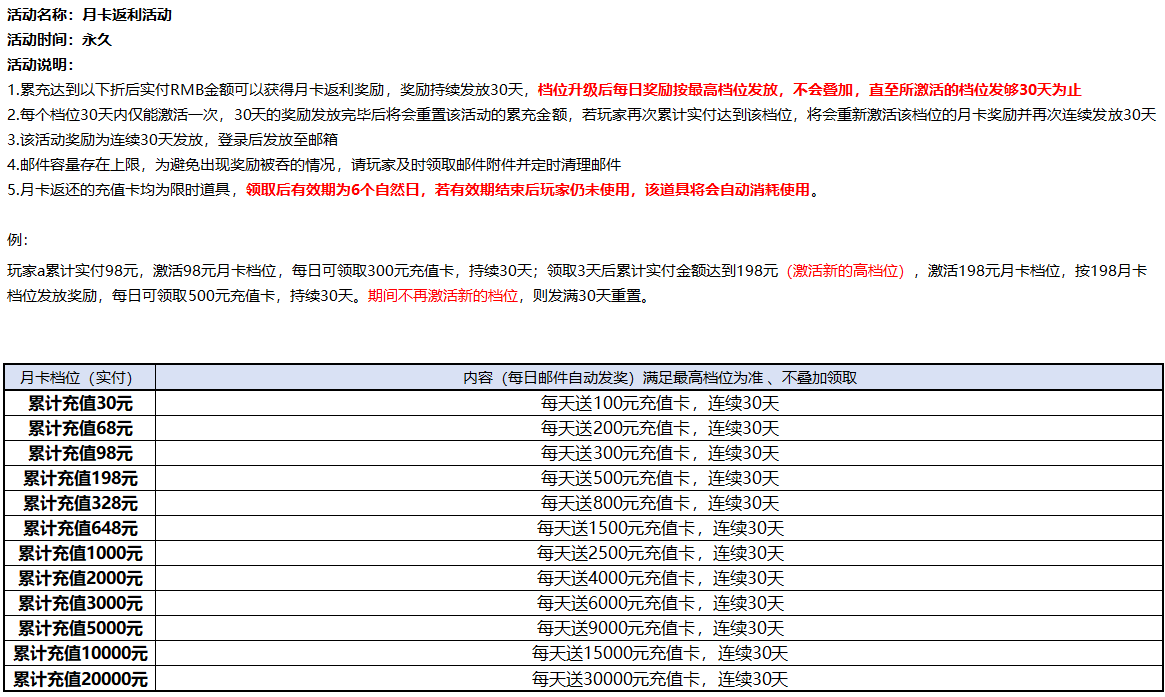This screenshot has width=1165, height=697.
Task: Click the 累计充值68元 tier cell
Action: pyautogui.click(x=80, y=428)
